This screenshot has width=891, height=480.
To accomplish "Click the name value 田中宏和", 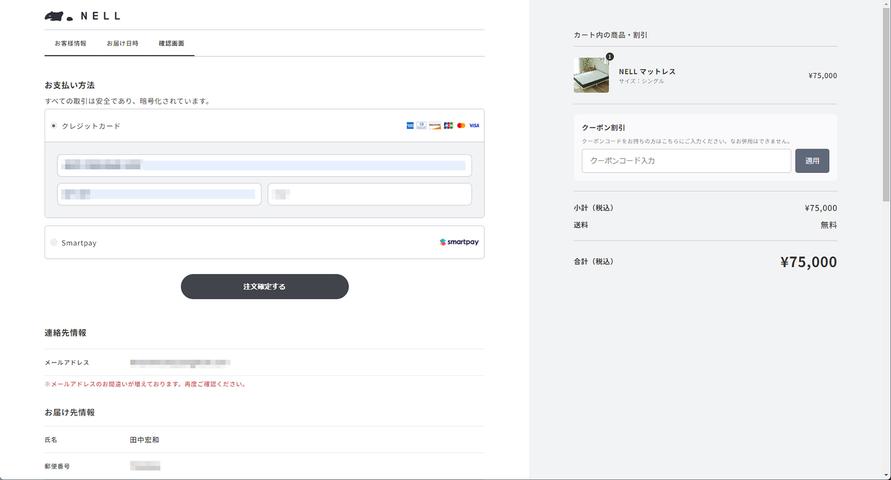I will point(144,440).
